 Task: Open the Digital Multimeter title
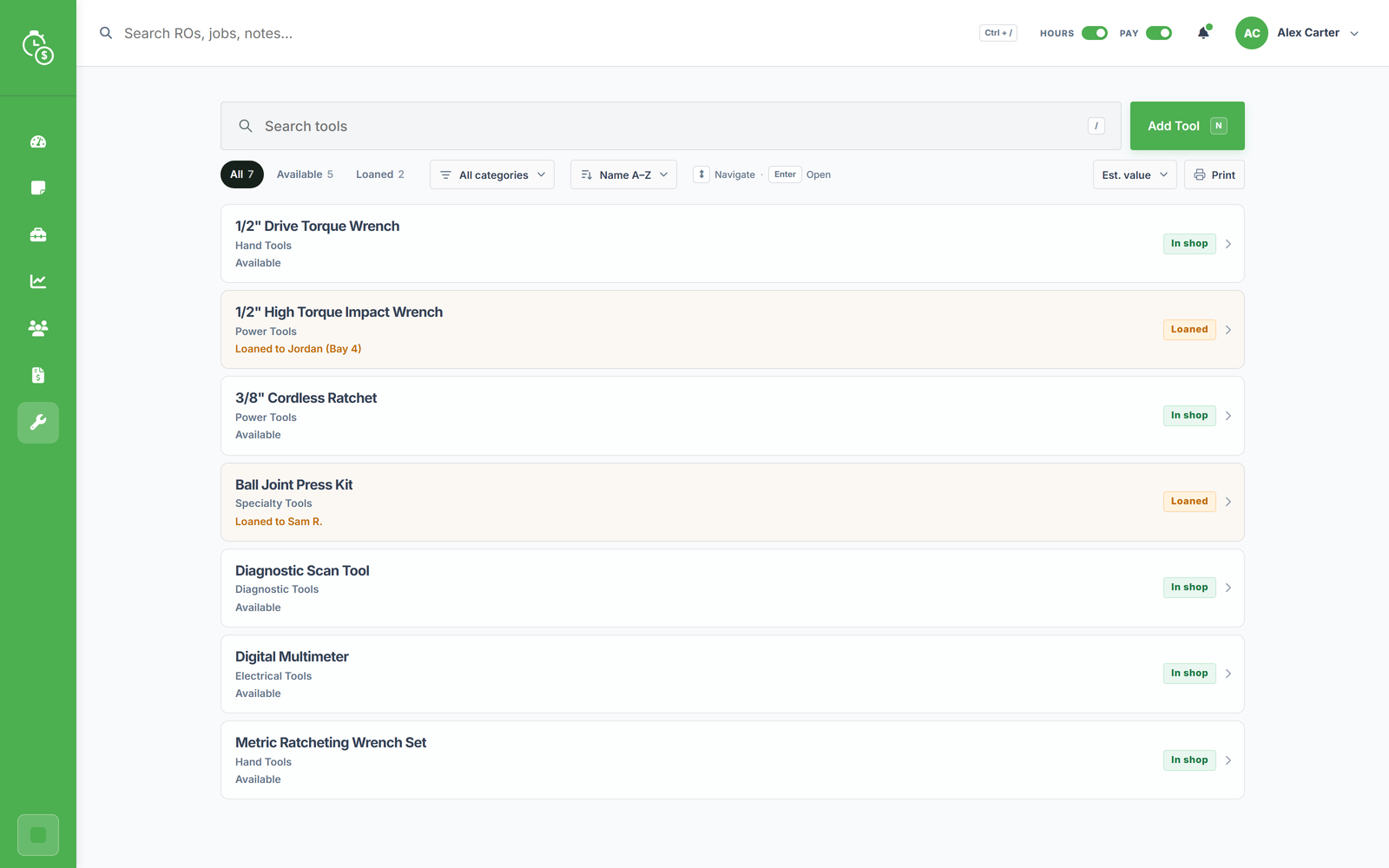tap(292, 656)
